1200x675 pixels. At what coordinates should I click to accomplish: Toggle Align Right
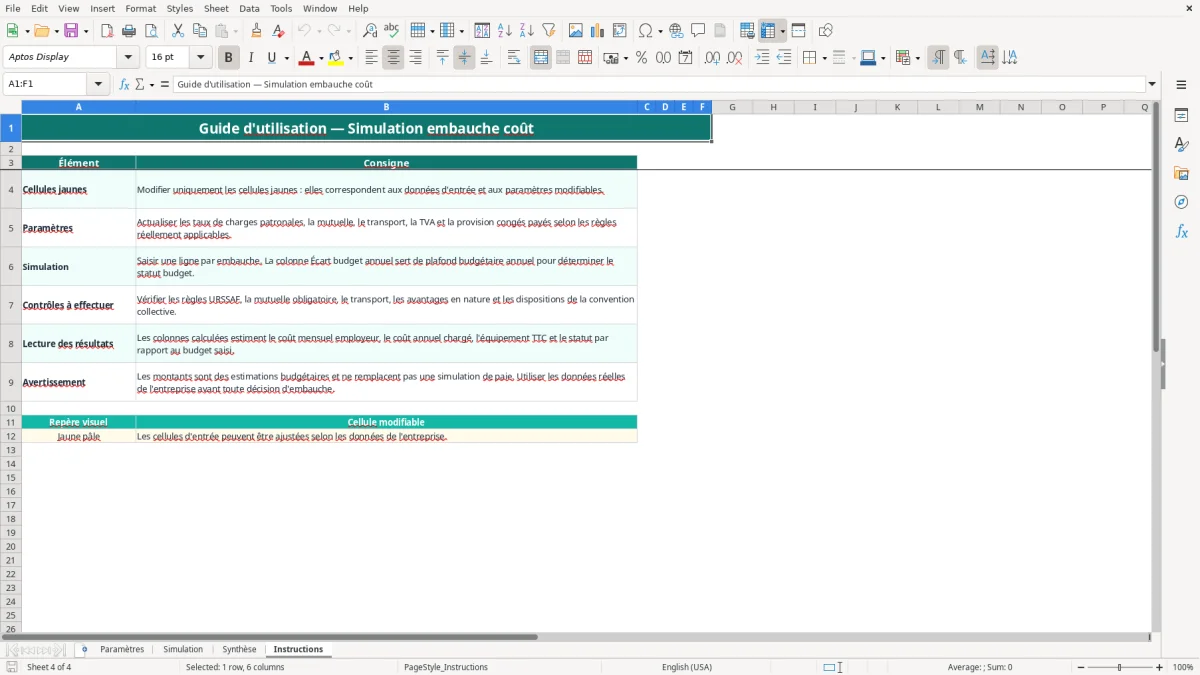[x=415, y=58]
